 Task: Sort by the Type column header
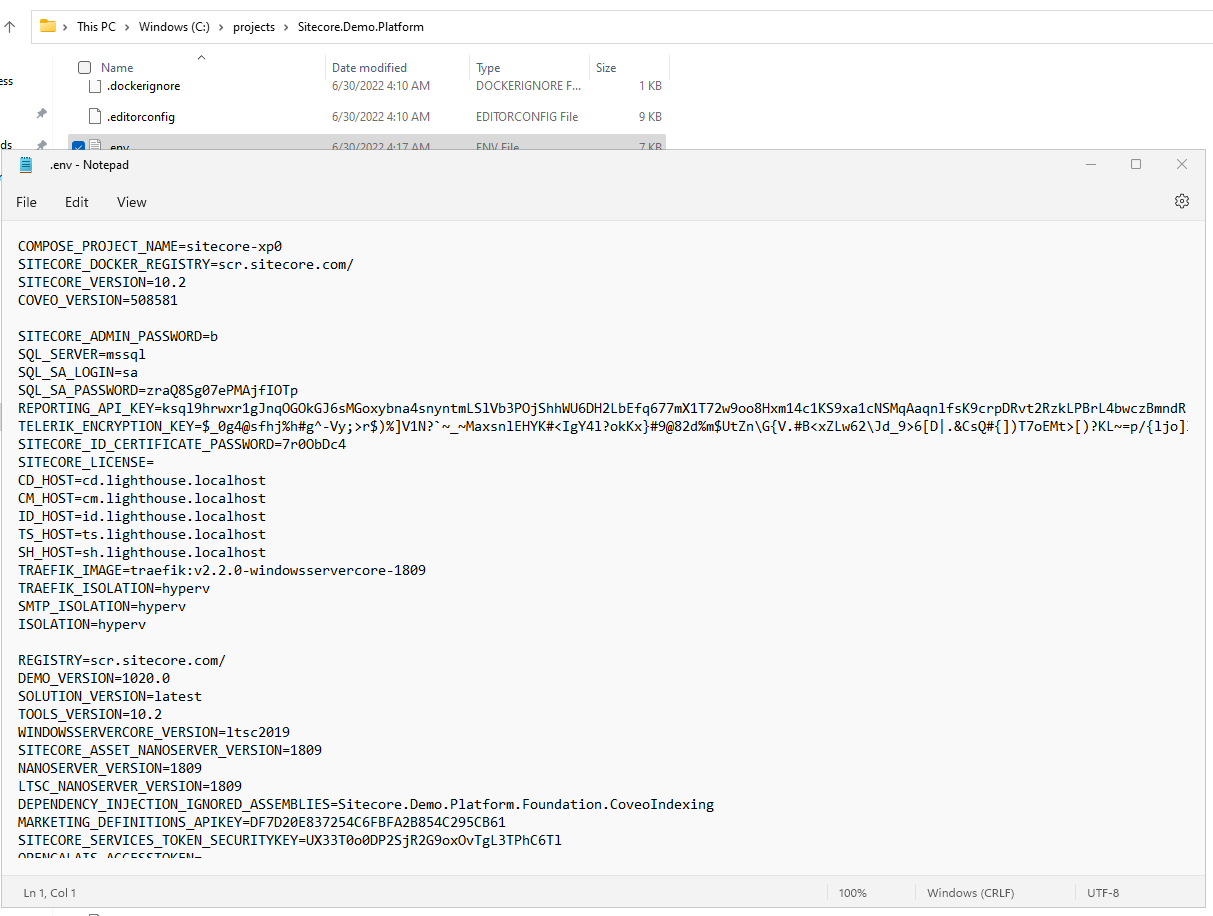coord(488,68)
